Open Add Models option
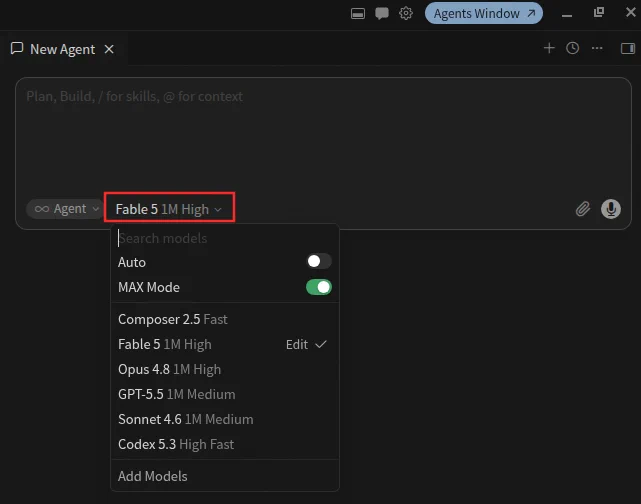641x504 pixels. 225,476
